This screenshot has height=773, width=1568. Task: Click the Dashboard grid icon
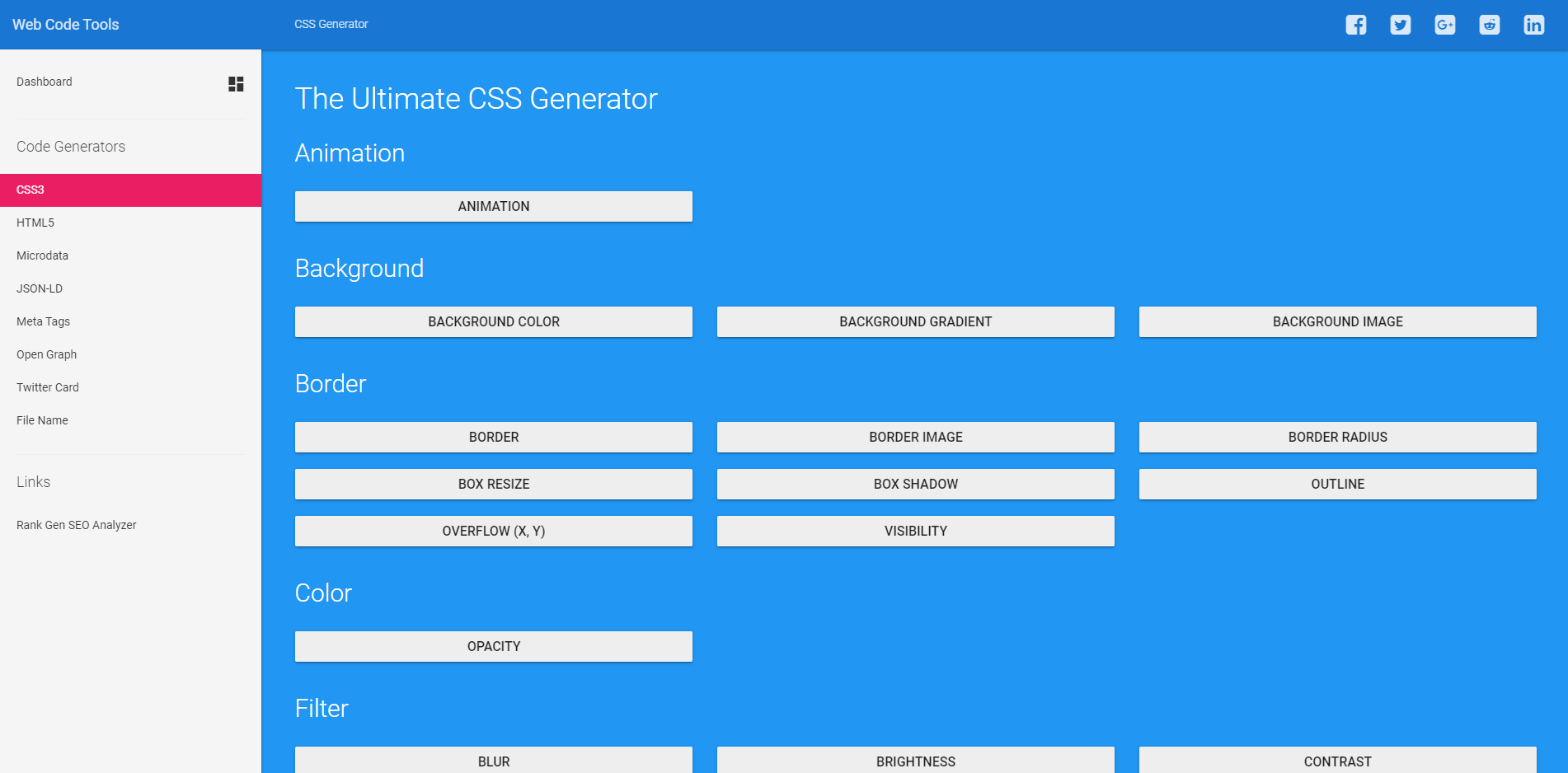pos(236,84)
